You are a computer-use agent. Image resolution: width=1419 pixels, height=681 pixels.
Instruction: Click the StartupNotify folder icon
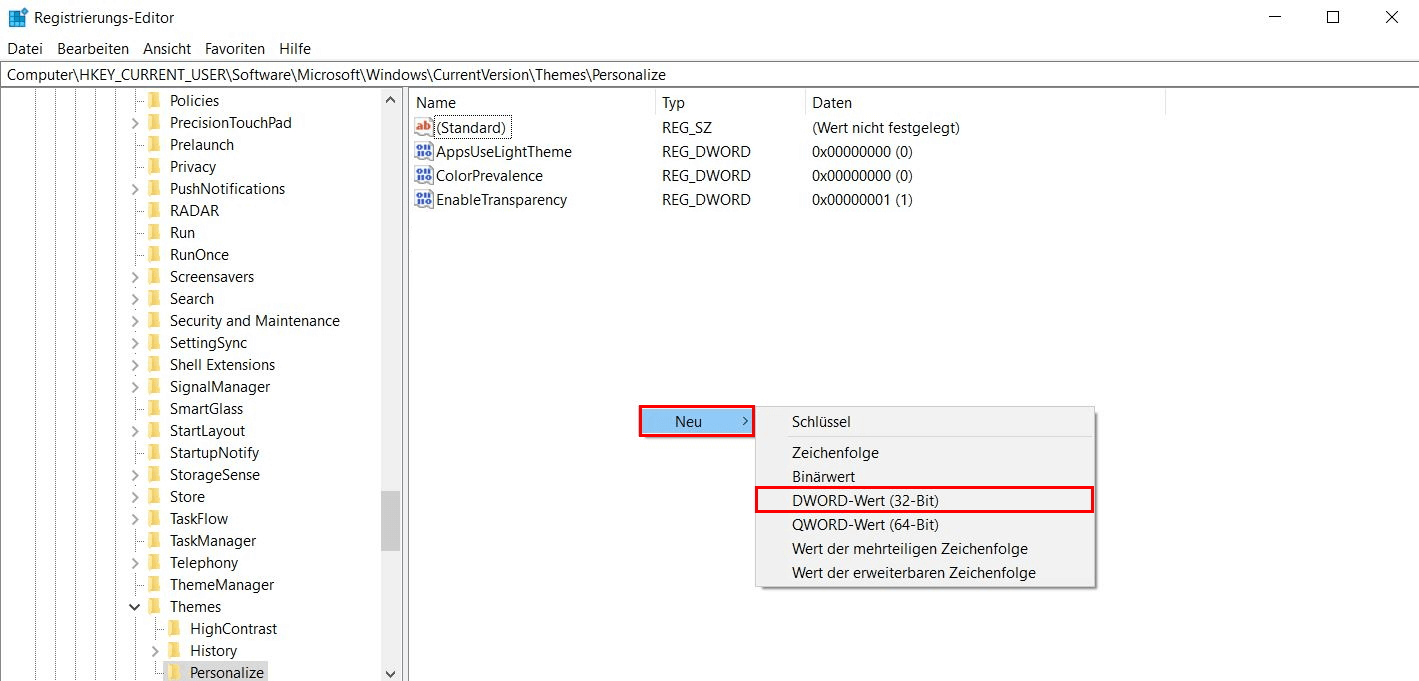(x=154, y=452)
